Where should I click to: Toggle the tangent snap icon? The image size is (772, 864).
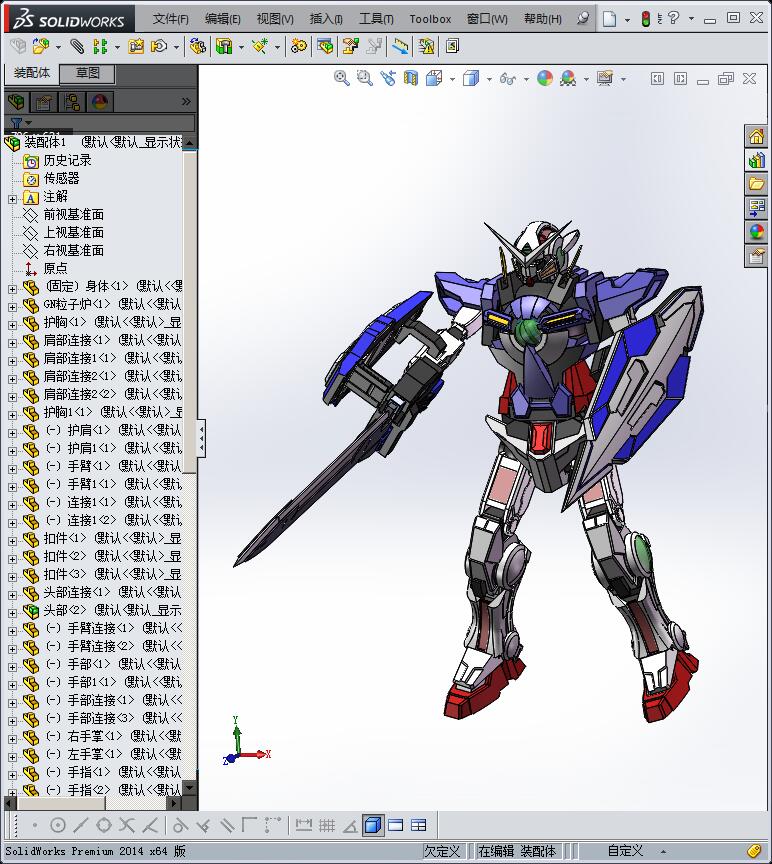click(180, 825)
